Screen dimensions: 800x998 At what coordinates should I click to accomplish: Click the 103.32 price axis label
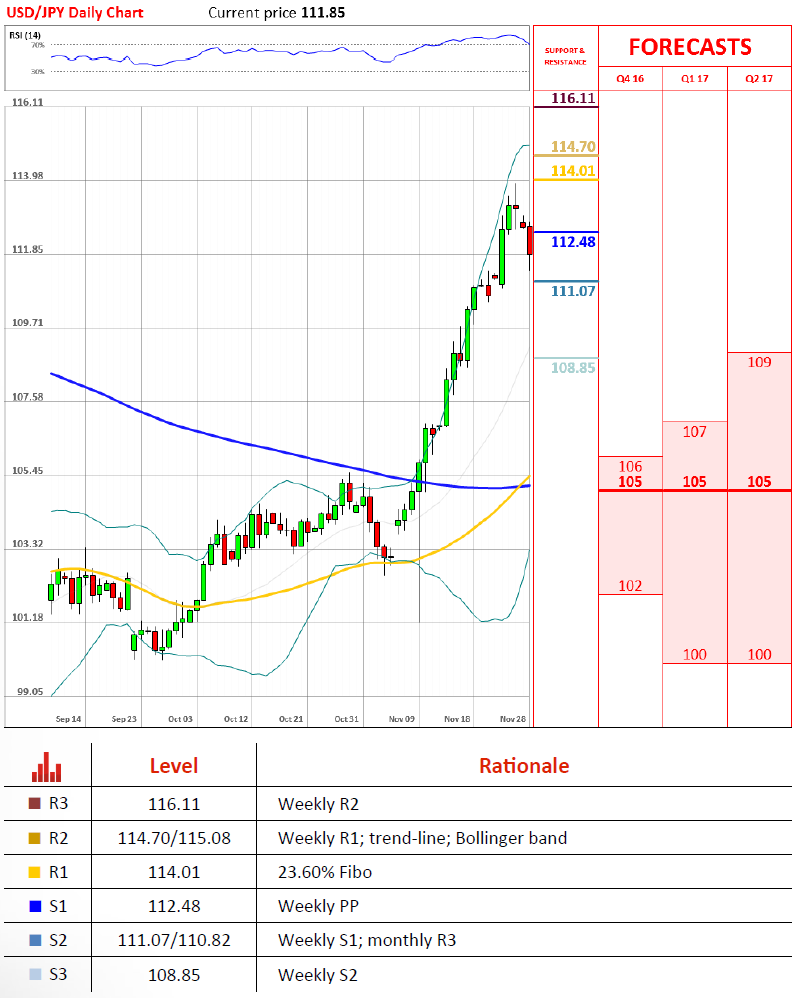pyautogui.click(x=27, y=544)
